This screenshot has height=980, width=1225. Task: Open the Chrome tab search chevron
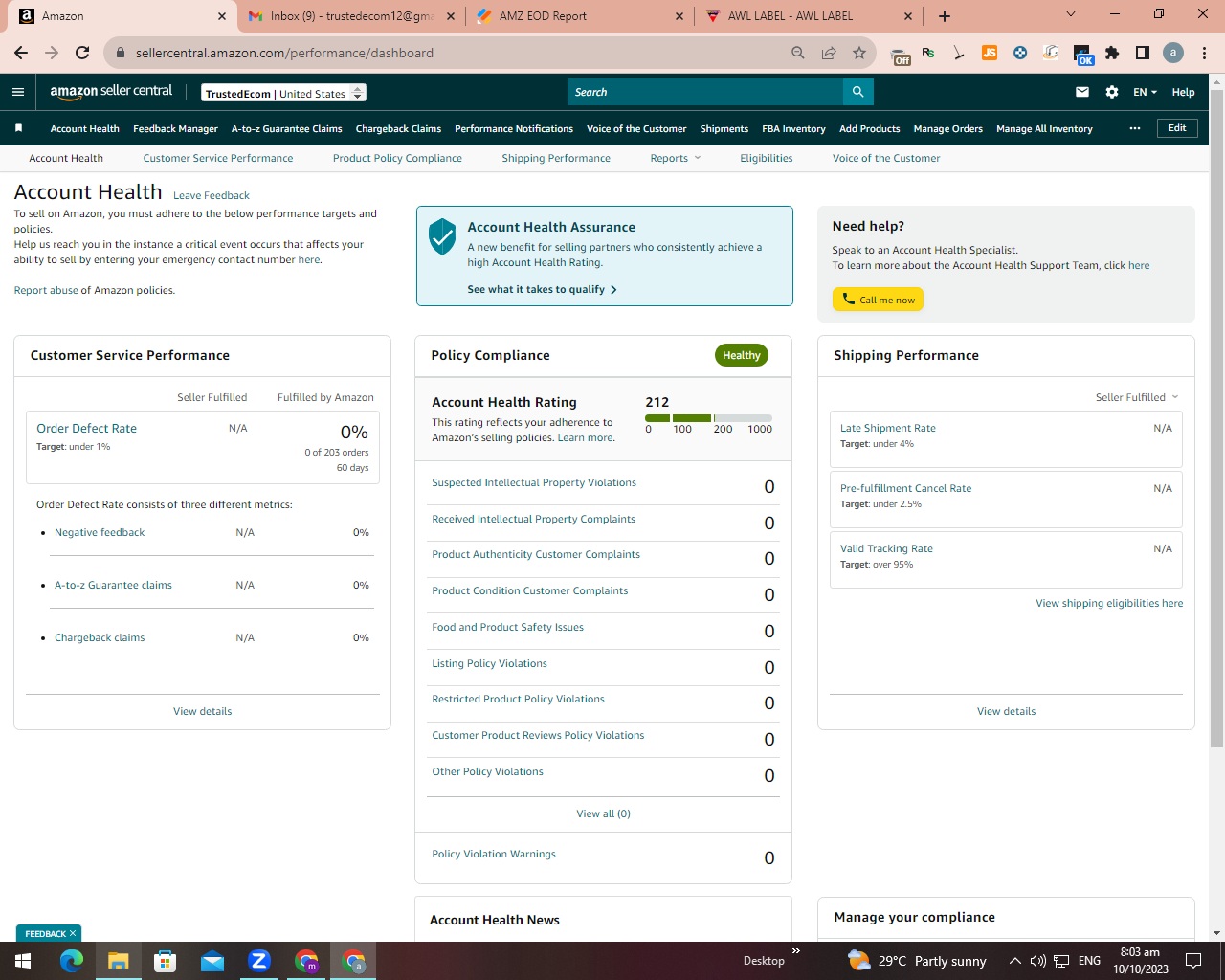tap(1071, 14)
